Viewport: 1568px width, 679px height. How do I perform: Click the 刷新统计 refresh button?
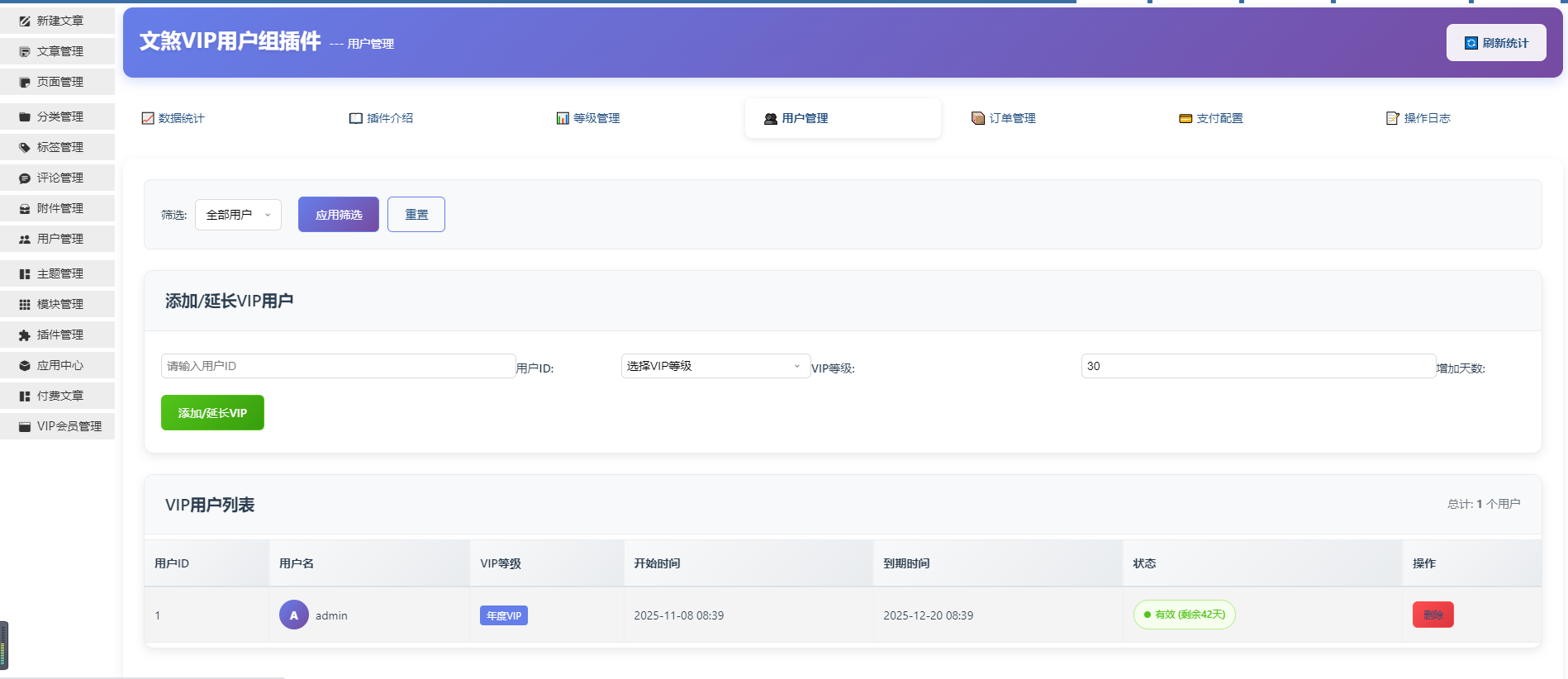pos(1496,43)
